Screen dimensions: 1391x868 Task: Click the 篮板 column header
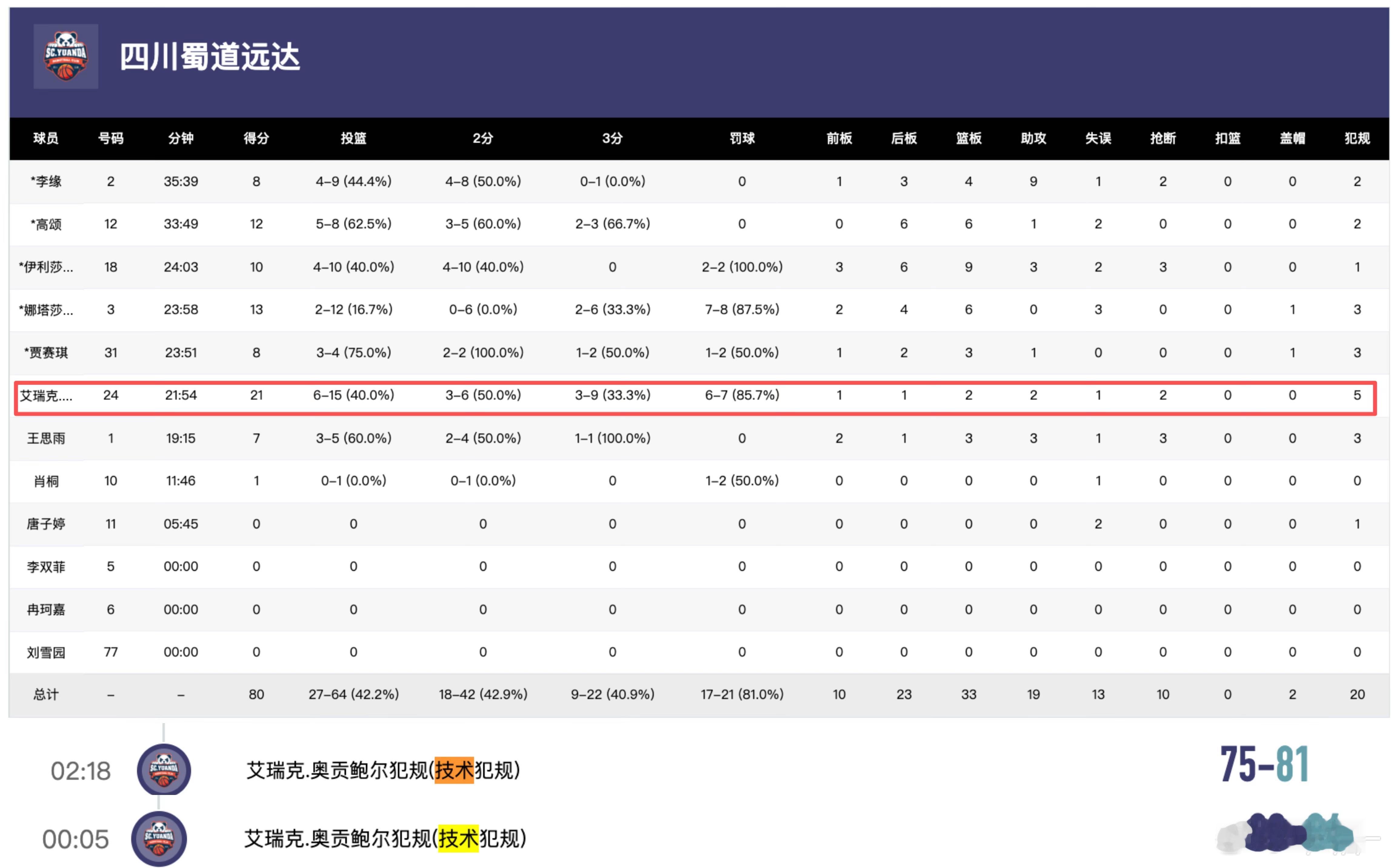point(968,138)
